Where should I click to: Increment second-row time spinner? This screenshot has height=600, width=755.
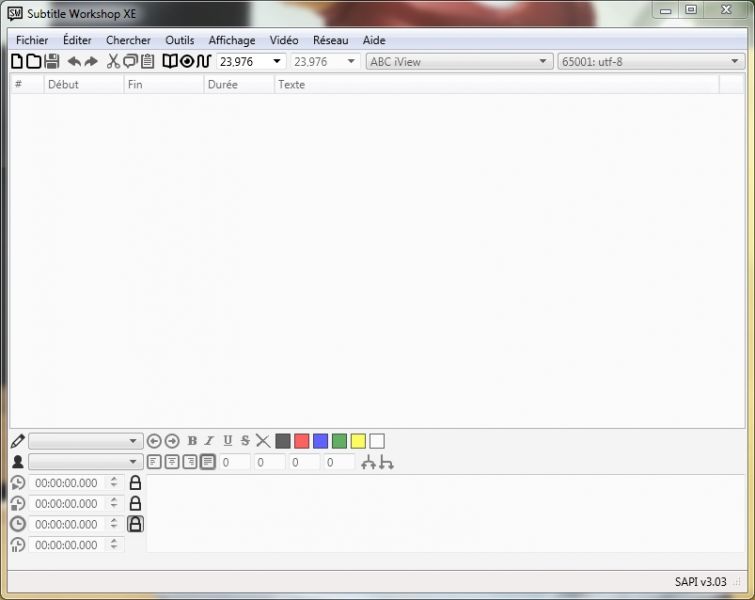click(x=114, y=500)
